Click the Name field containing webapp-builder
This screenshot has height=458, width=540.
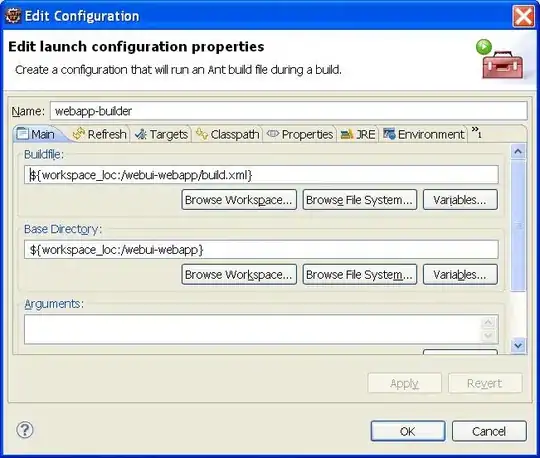289,111
